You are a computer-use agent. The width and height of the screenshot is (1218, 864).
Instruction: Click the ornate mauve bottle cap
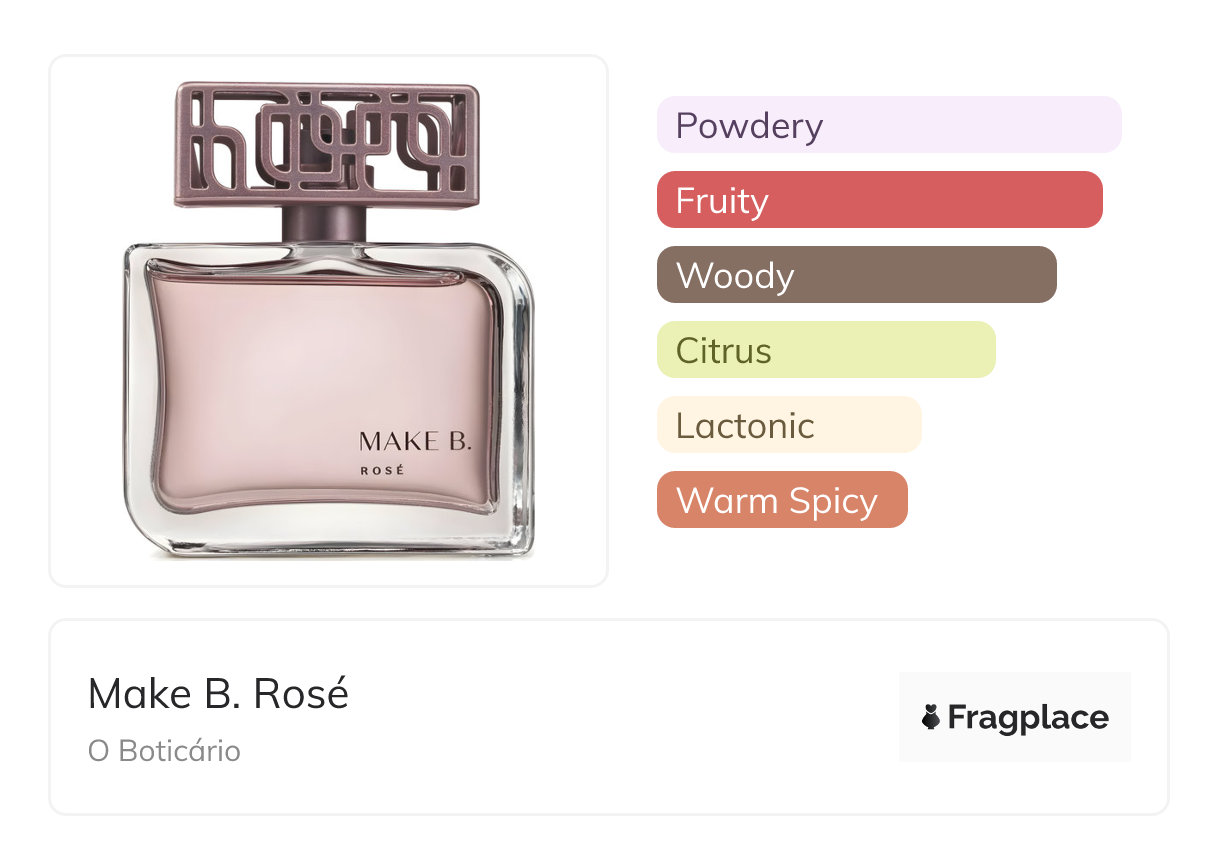[326, 143]
